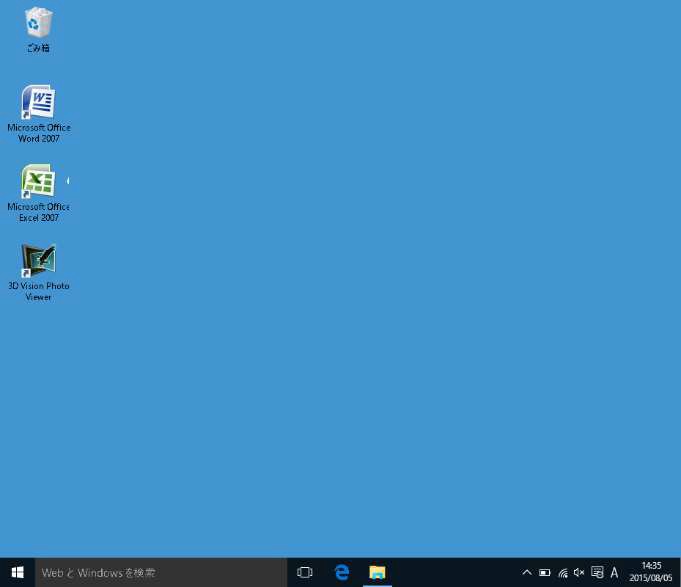Click the 'Microsoft Office Excel 2007' label text
The width and height of the screenshot is (681, 587).
[x=39, y=212]
